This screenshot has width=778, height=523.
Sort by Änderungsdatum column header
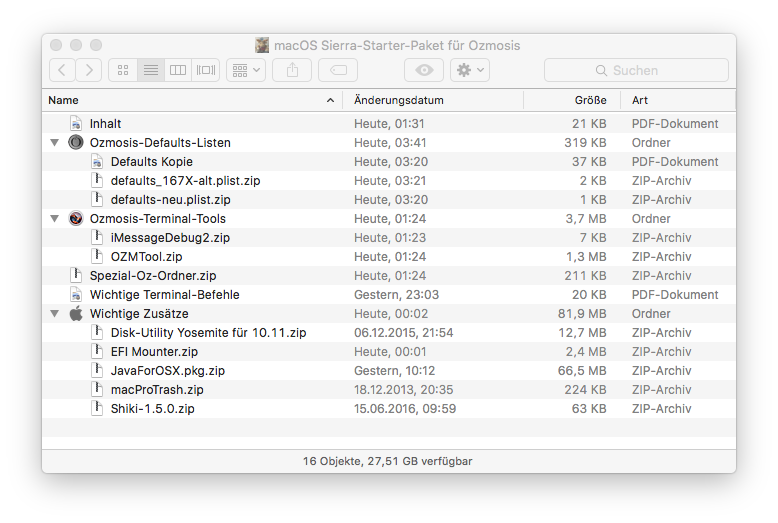(x=433, y=100)
